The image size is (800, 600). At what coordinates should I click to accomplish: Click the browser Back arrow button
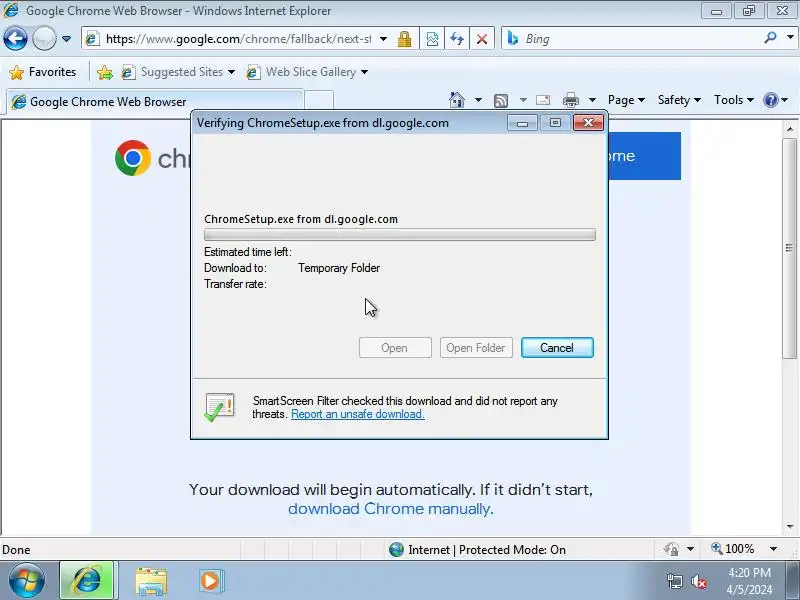tap(15, 39)
